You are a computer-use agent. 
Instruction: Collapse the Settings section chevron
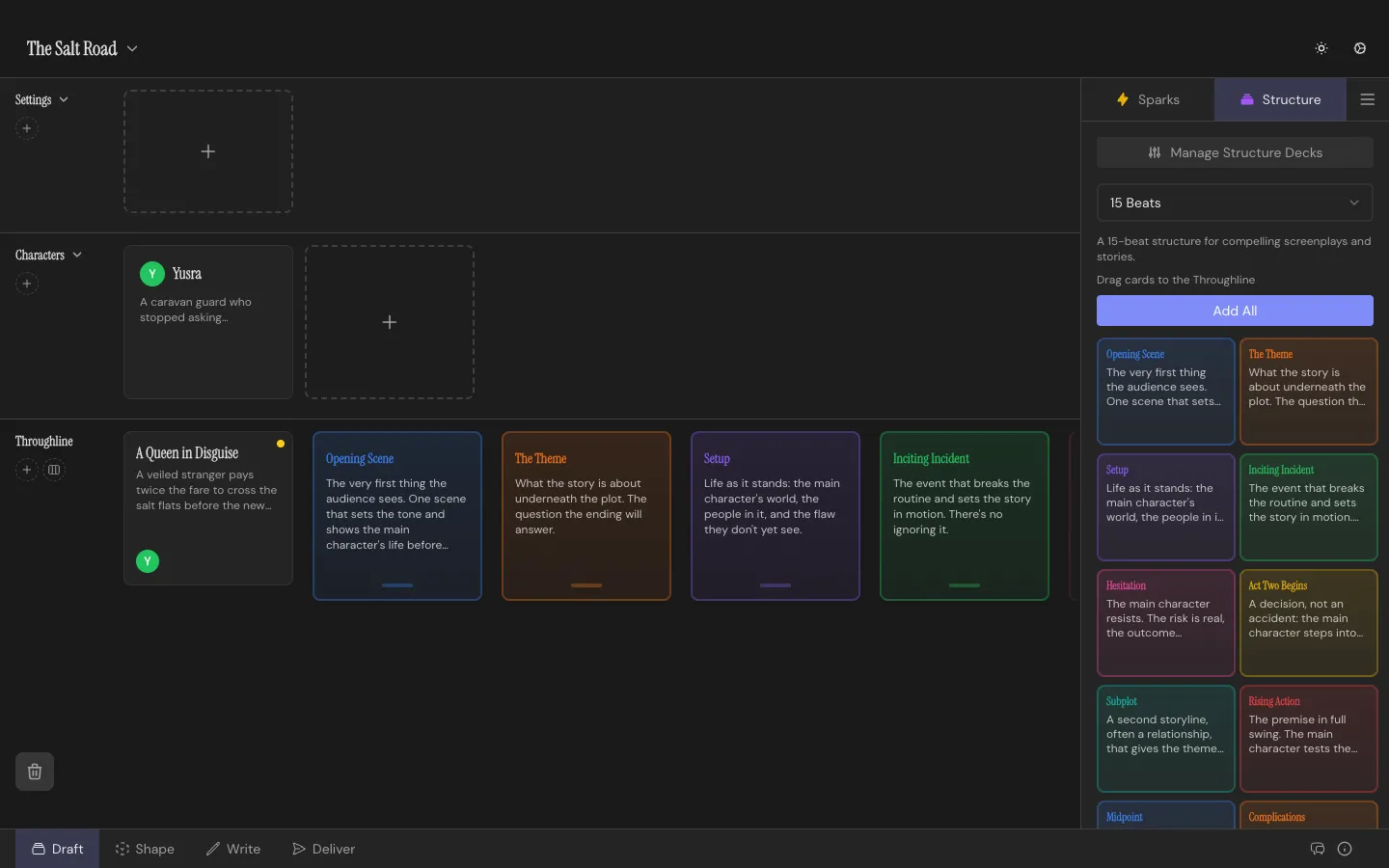[x=64, y=99]
